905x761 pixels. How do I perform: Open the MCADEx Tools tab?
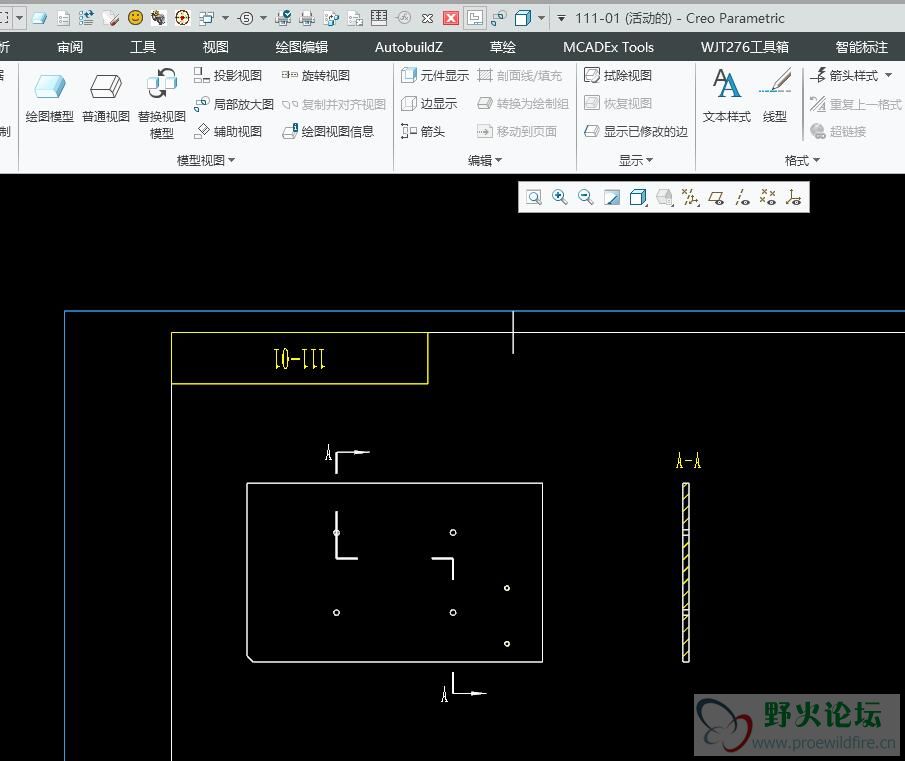608,47
